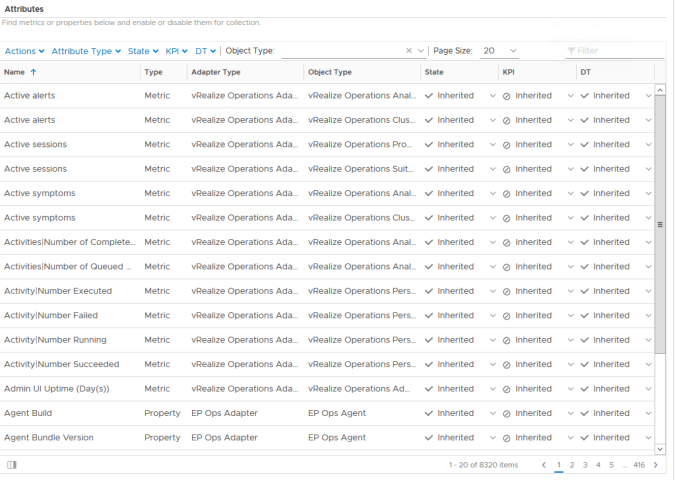675x480 pixels.
Task: Open the Attribute Type filter dropdown
Action: pyautogui.click(x=86, y=51)
